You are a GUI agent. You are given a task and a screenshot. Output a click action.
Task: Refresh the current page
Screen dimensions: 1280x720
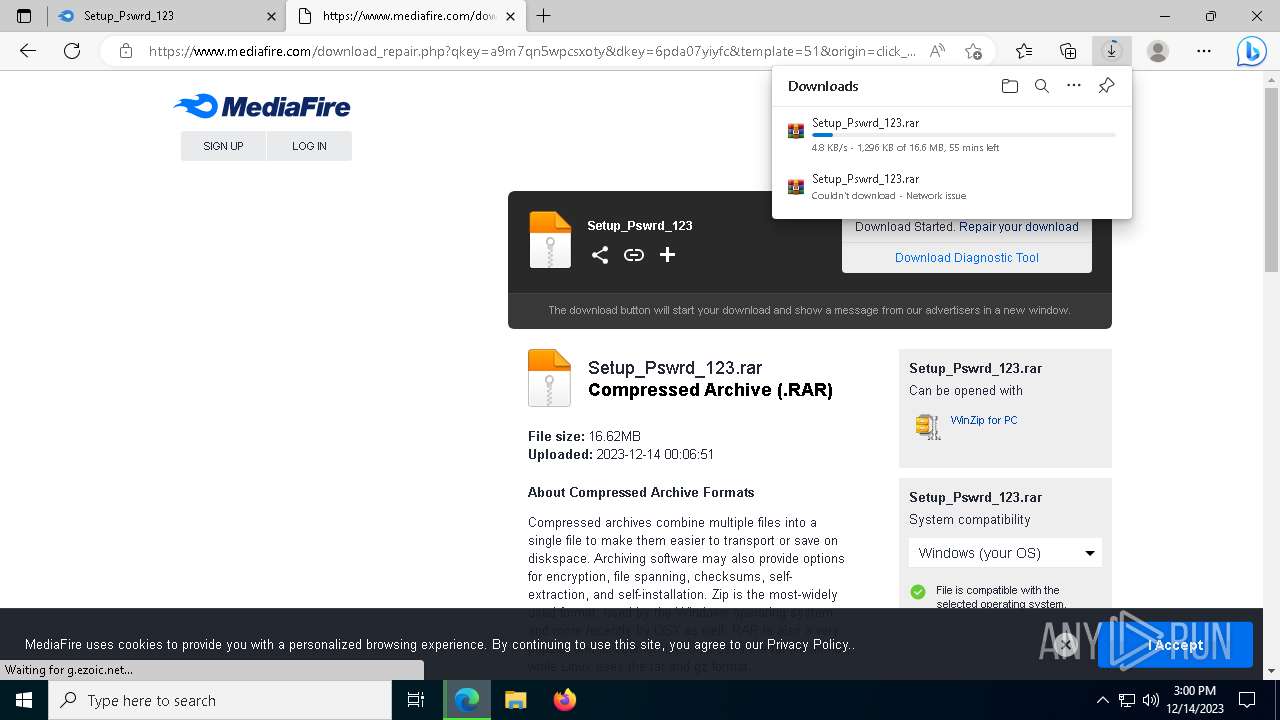(72, 51)
